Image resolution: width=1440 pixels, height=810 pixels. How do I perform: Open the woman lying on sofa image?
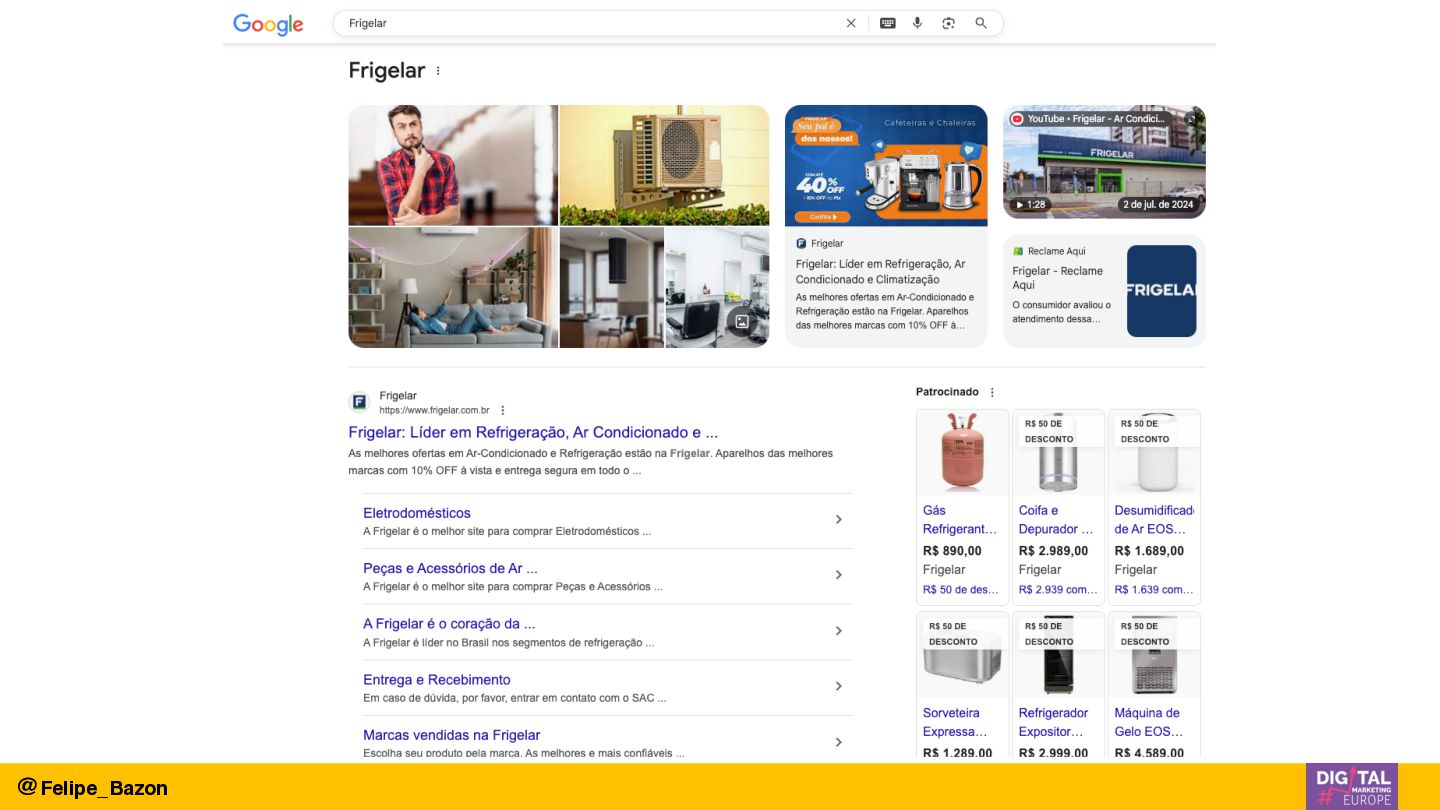click(453, 287)
